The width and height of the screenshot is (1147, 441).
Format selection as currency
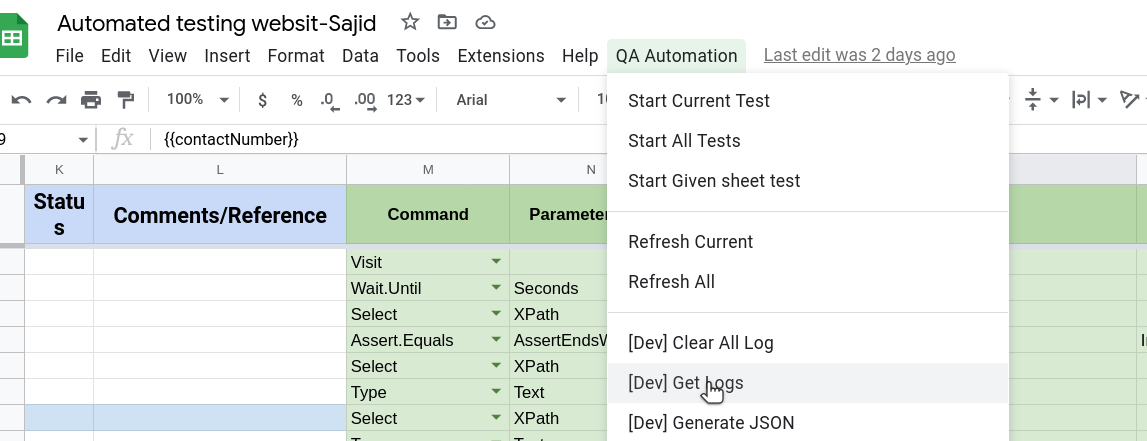click(262, 100)
